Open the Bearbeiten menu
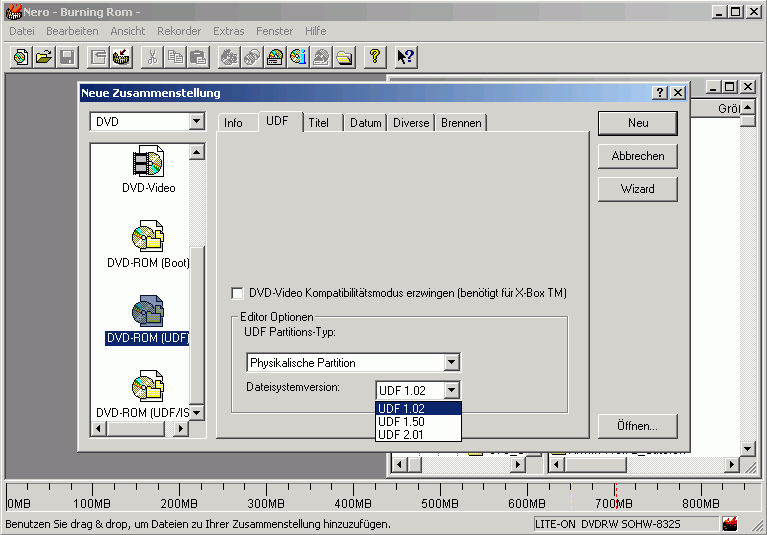The height and width of the screenshot is (535, 767). (72, 31)
